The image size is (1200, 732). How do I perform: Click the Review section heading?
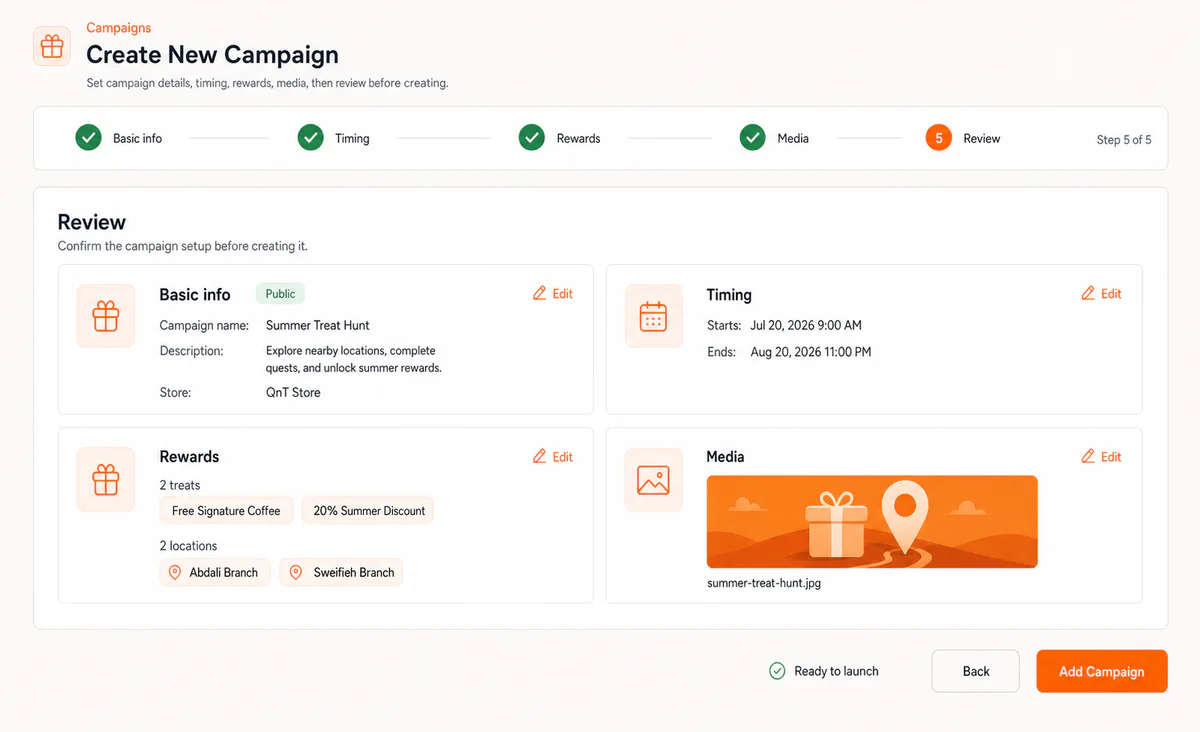tap(92, 222)
